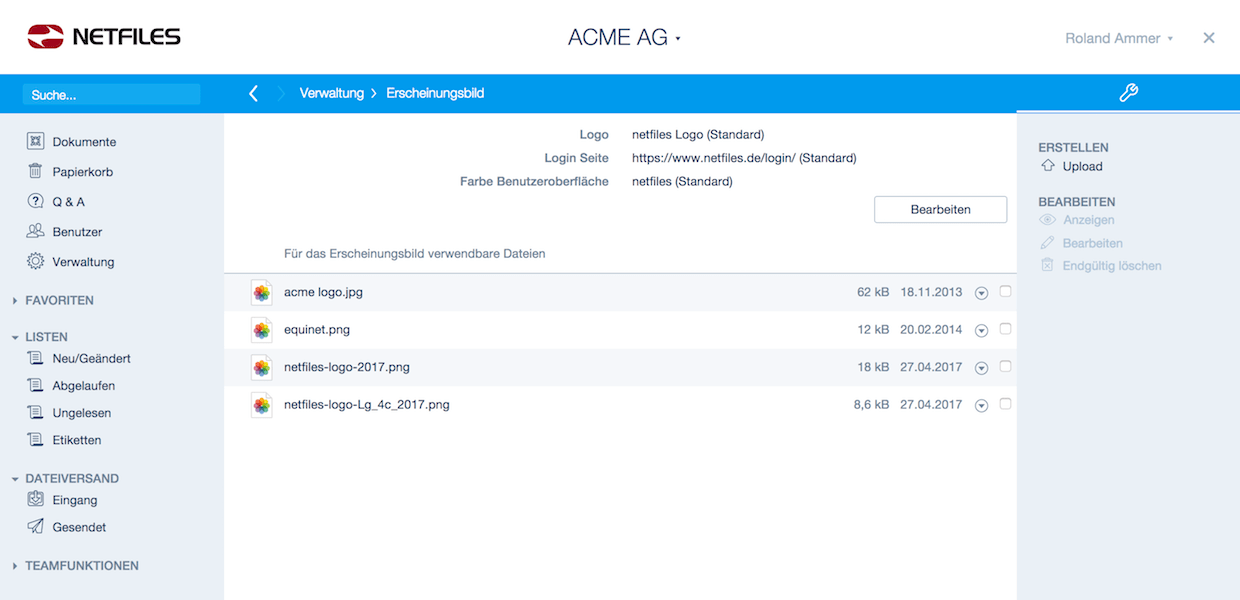1240x600 pixels.
Task: Open the ACME AG dropdown
Action: (624, 38)
